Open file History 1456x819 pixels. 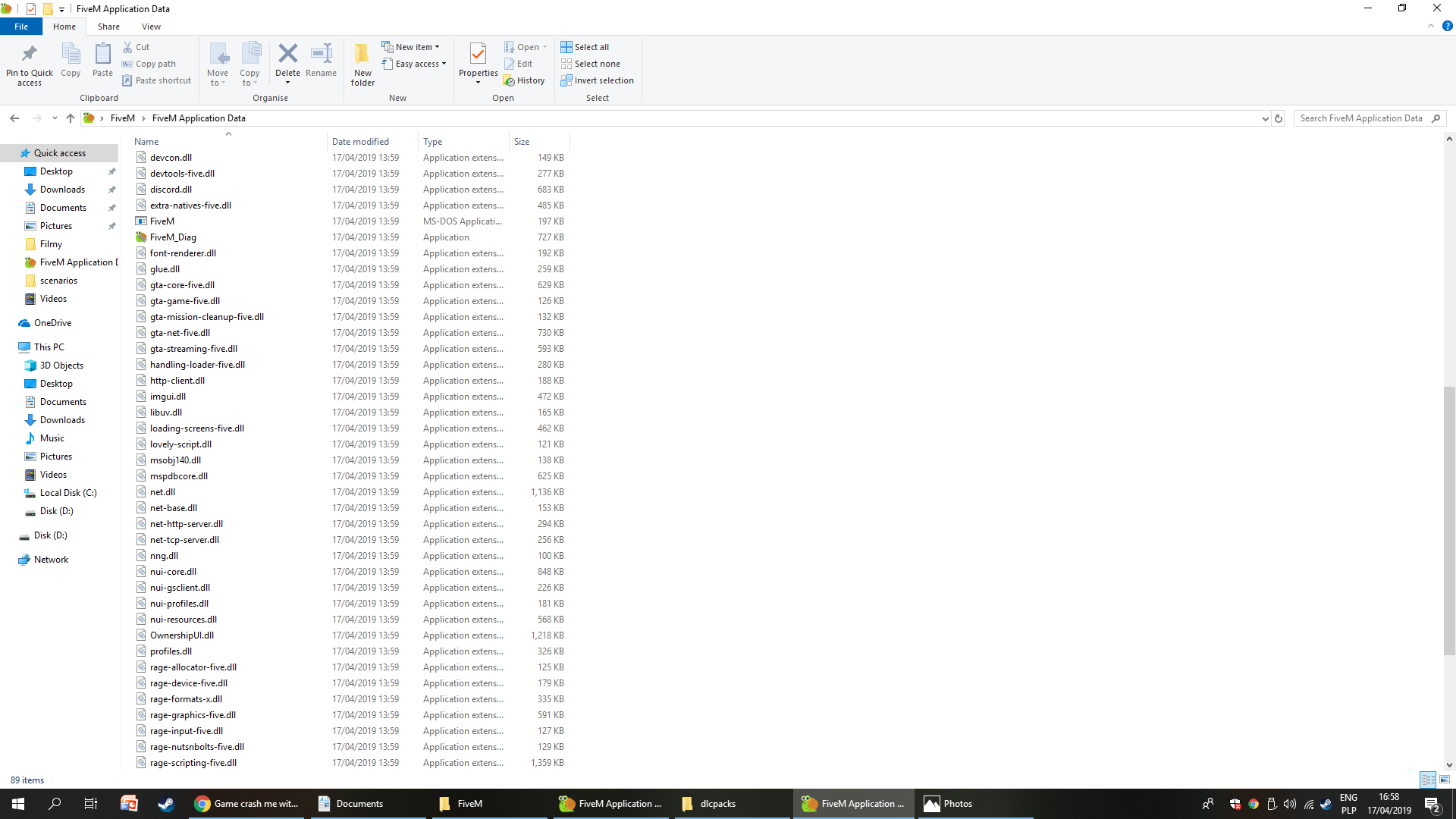pyautogui.click(x=524, y=80)
